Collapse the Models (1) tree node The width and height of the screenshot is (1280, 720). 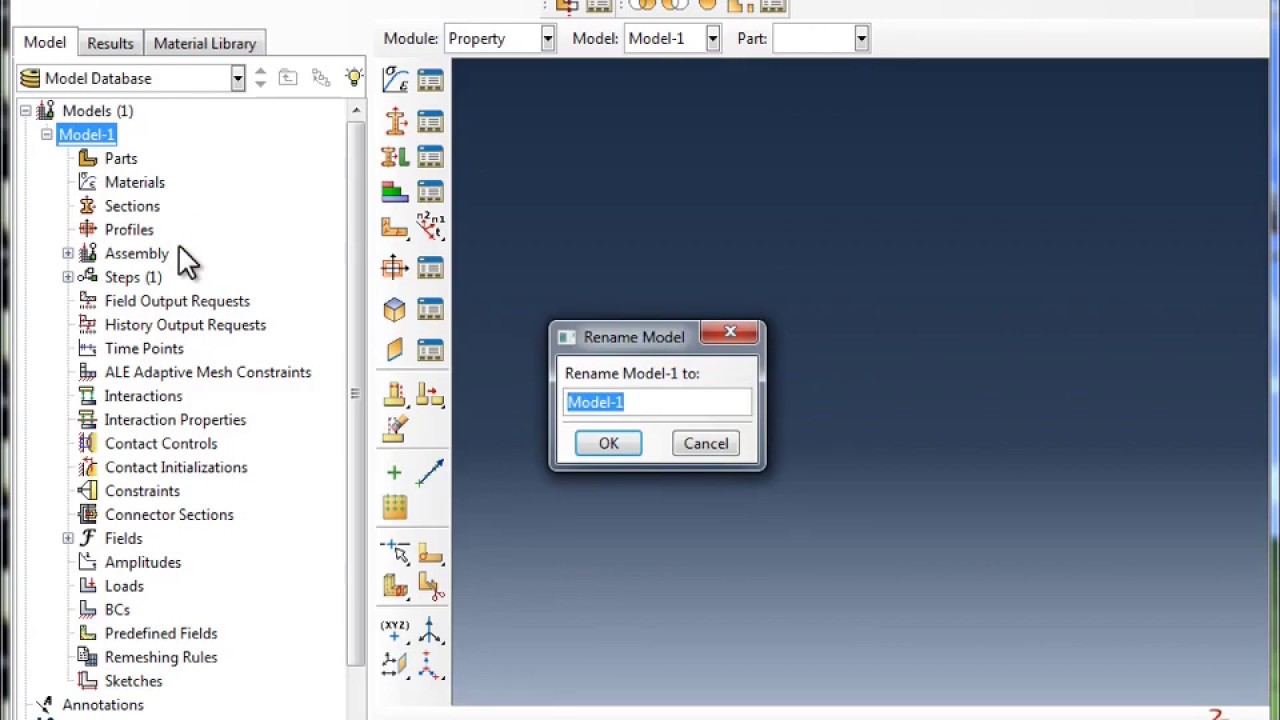click(x=26, y=111)
